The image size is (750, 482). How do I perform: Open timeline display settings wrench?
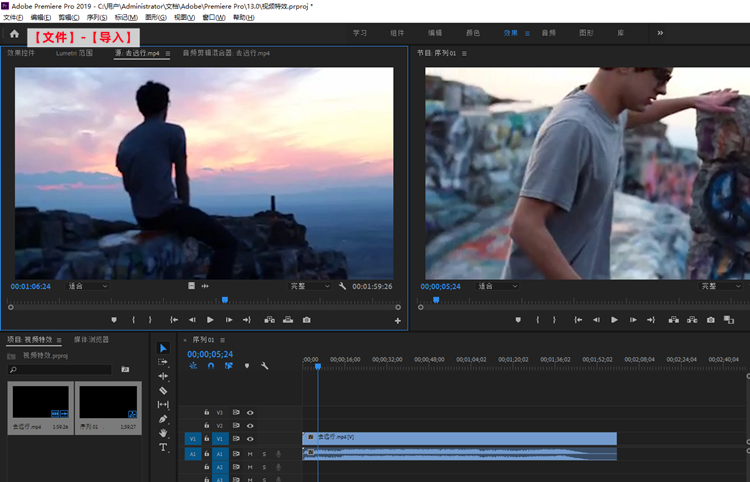coord(264,366)
